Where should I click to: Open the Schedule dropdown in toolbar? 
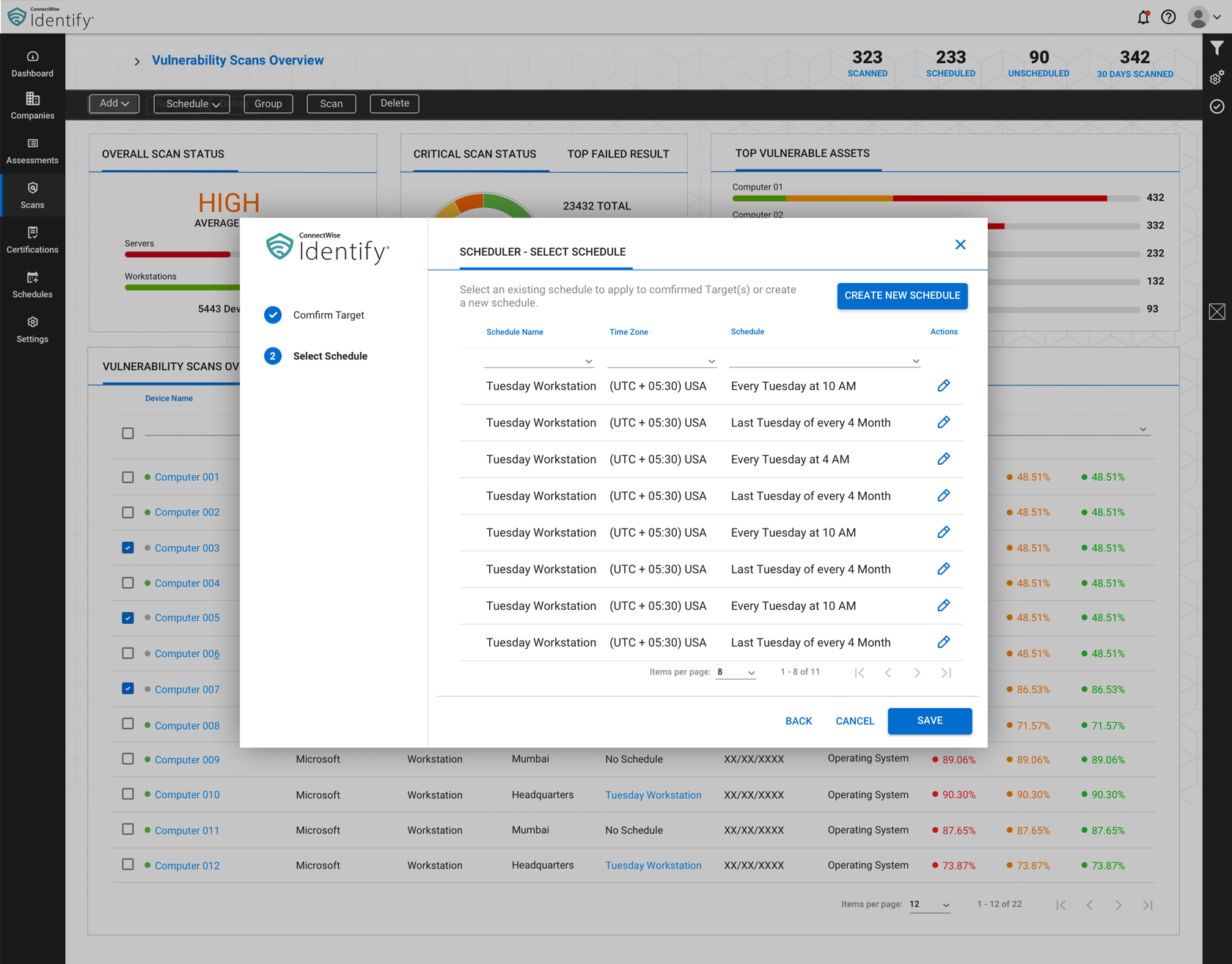click(x=192, y=103)
